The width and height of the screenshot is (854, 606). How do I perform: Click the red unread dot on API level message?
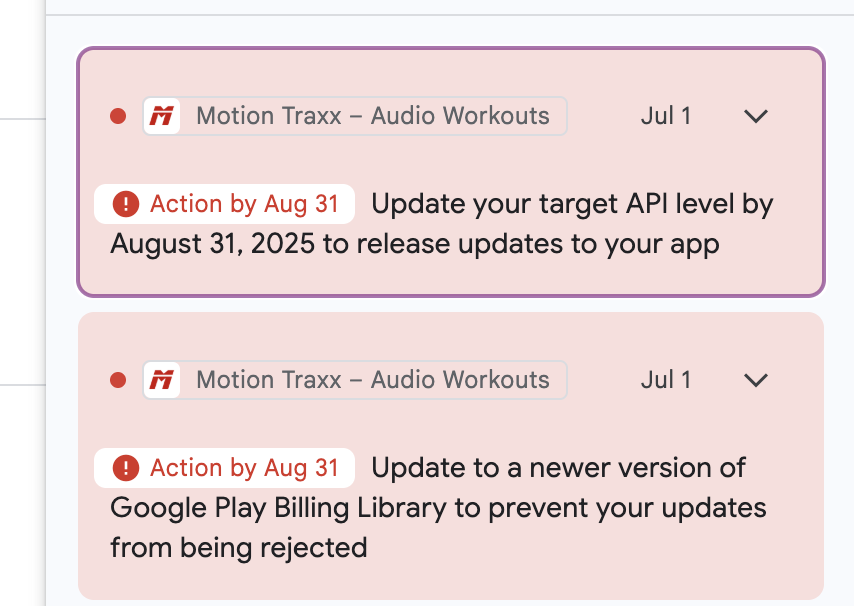click(x=118, y=116)
